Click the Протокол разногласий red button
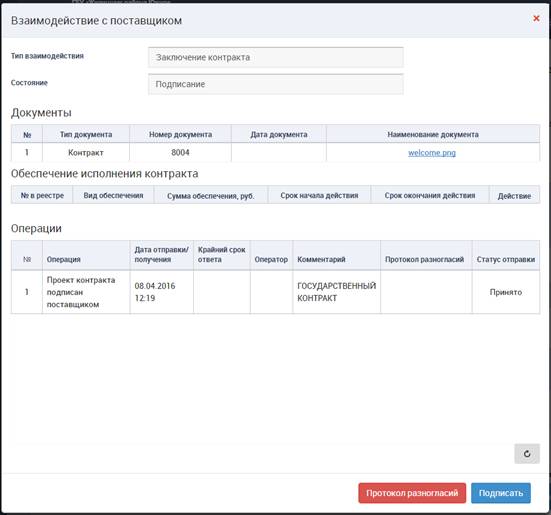The height and width of the screenshot is (515, 551). (x=412, y=493)
